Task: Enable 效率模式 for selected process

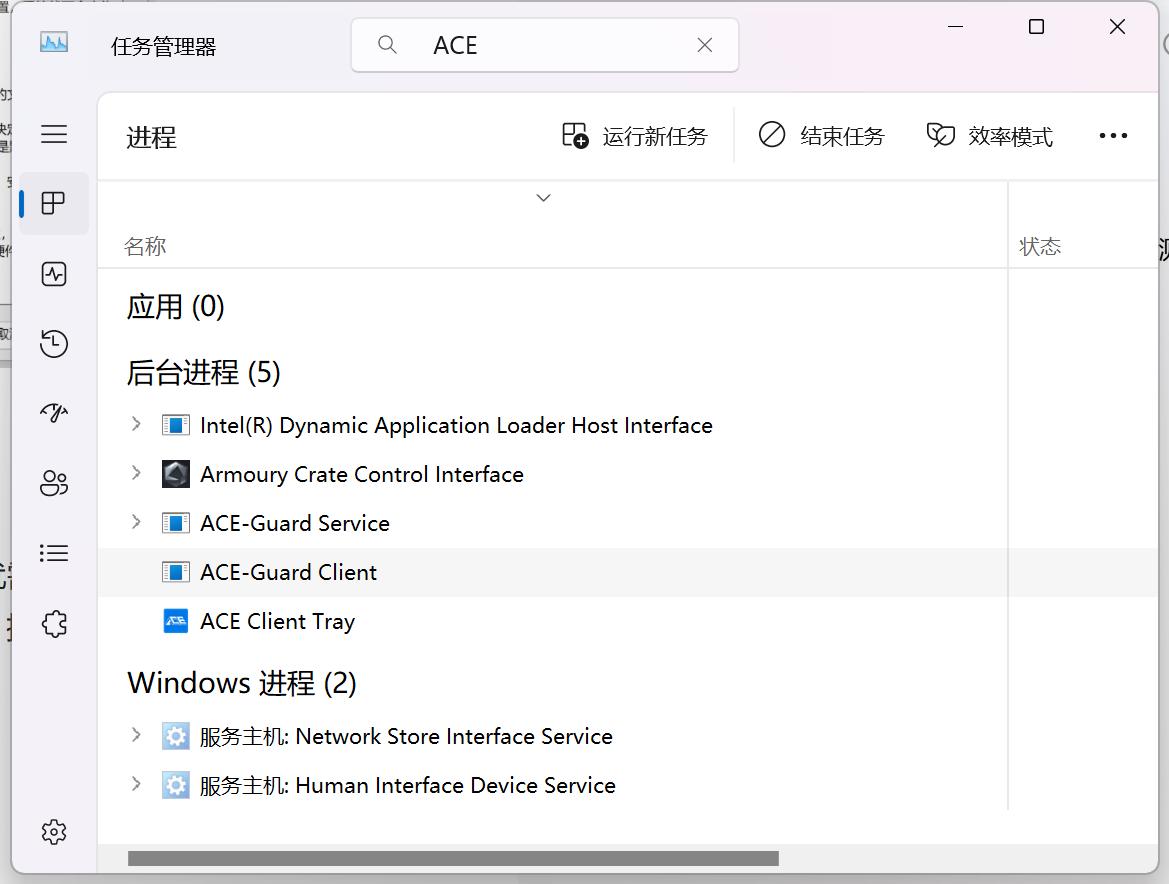Action: (x=988, y=135)
